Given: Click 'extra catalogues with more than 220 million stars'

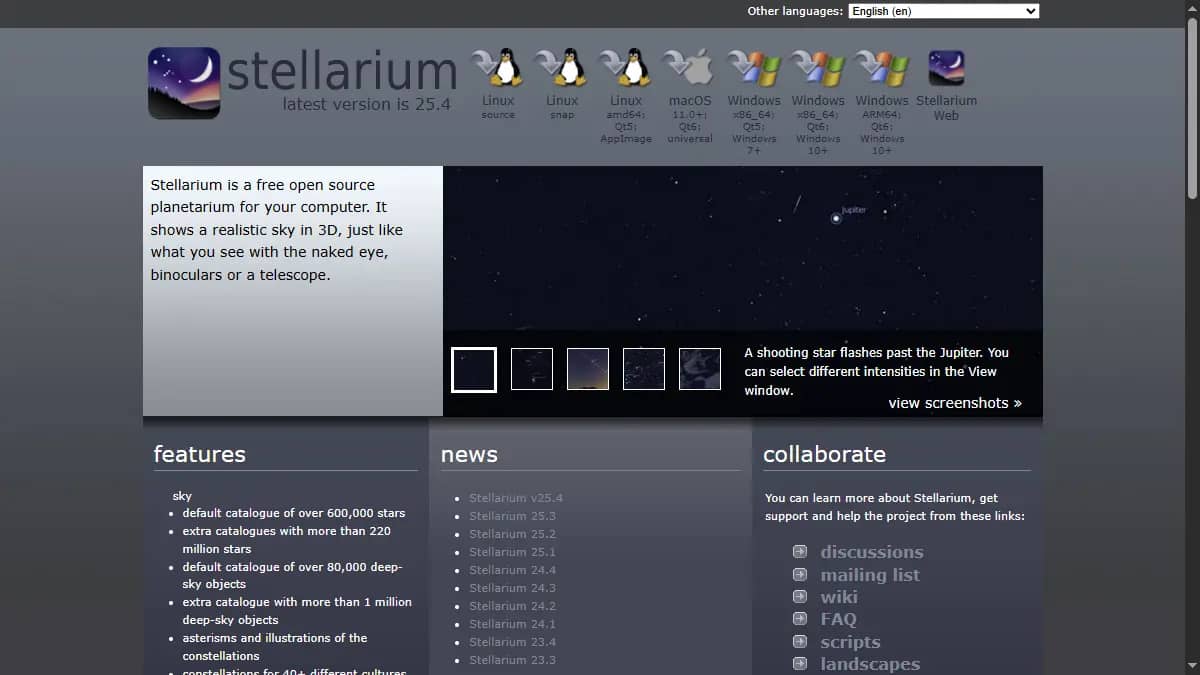Looking at the screenshot, I should (x=286, y=540).
